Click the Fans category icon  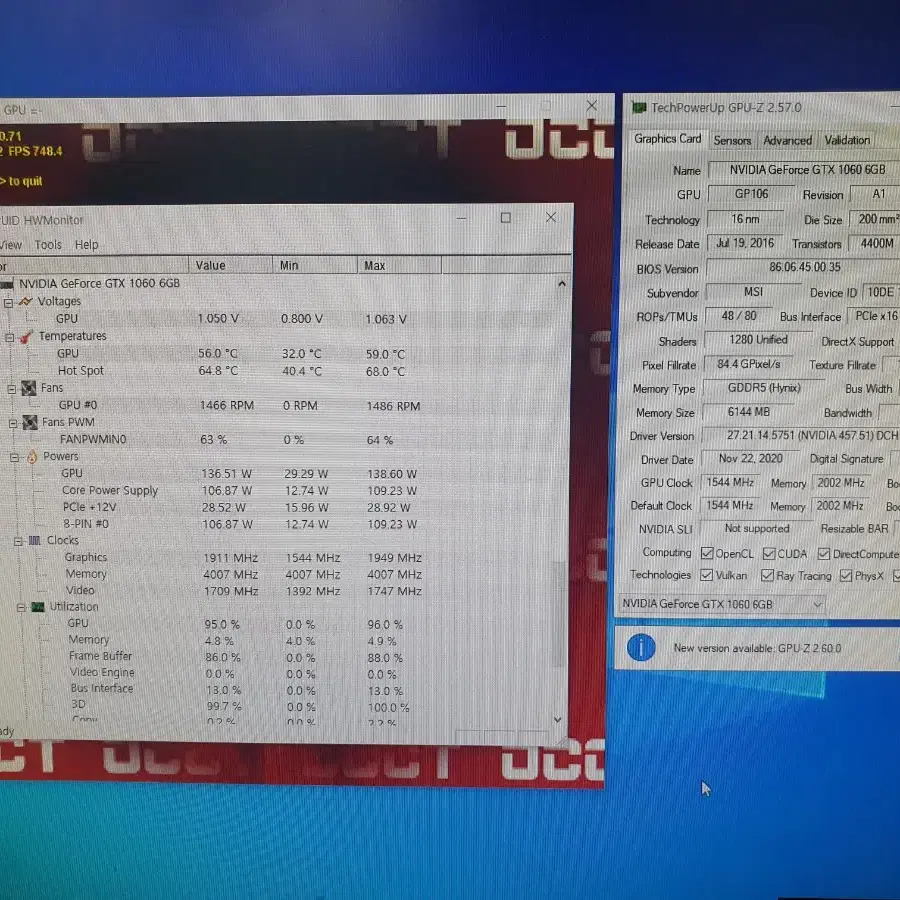click(x=29, y=389)
